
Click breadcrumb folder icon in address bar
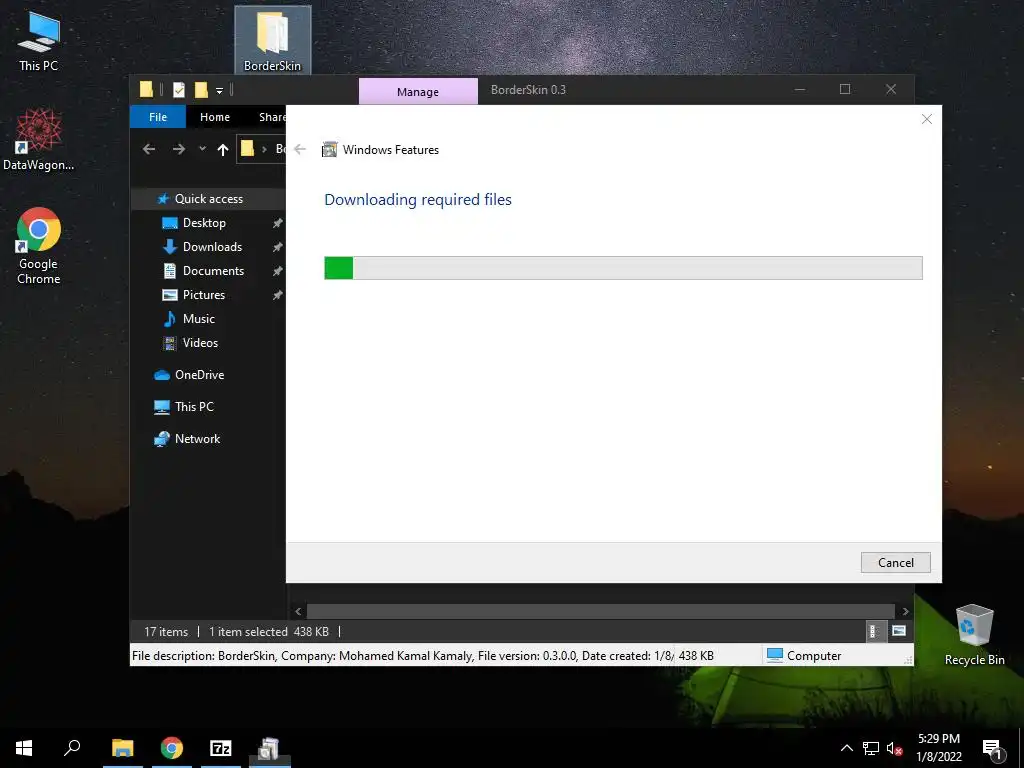point(248,149)
